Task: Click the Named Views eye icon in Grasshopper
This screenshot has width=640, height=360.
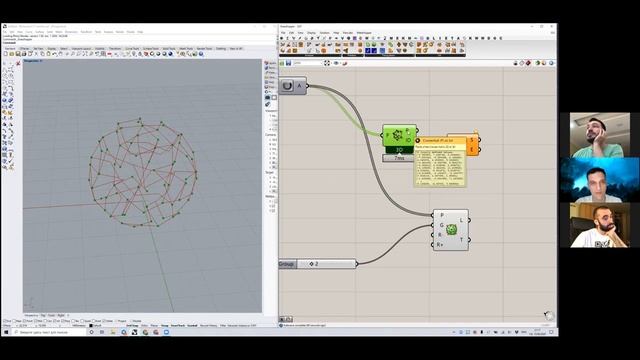Action: [336, 63]
